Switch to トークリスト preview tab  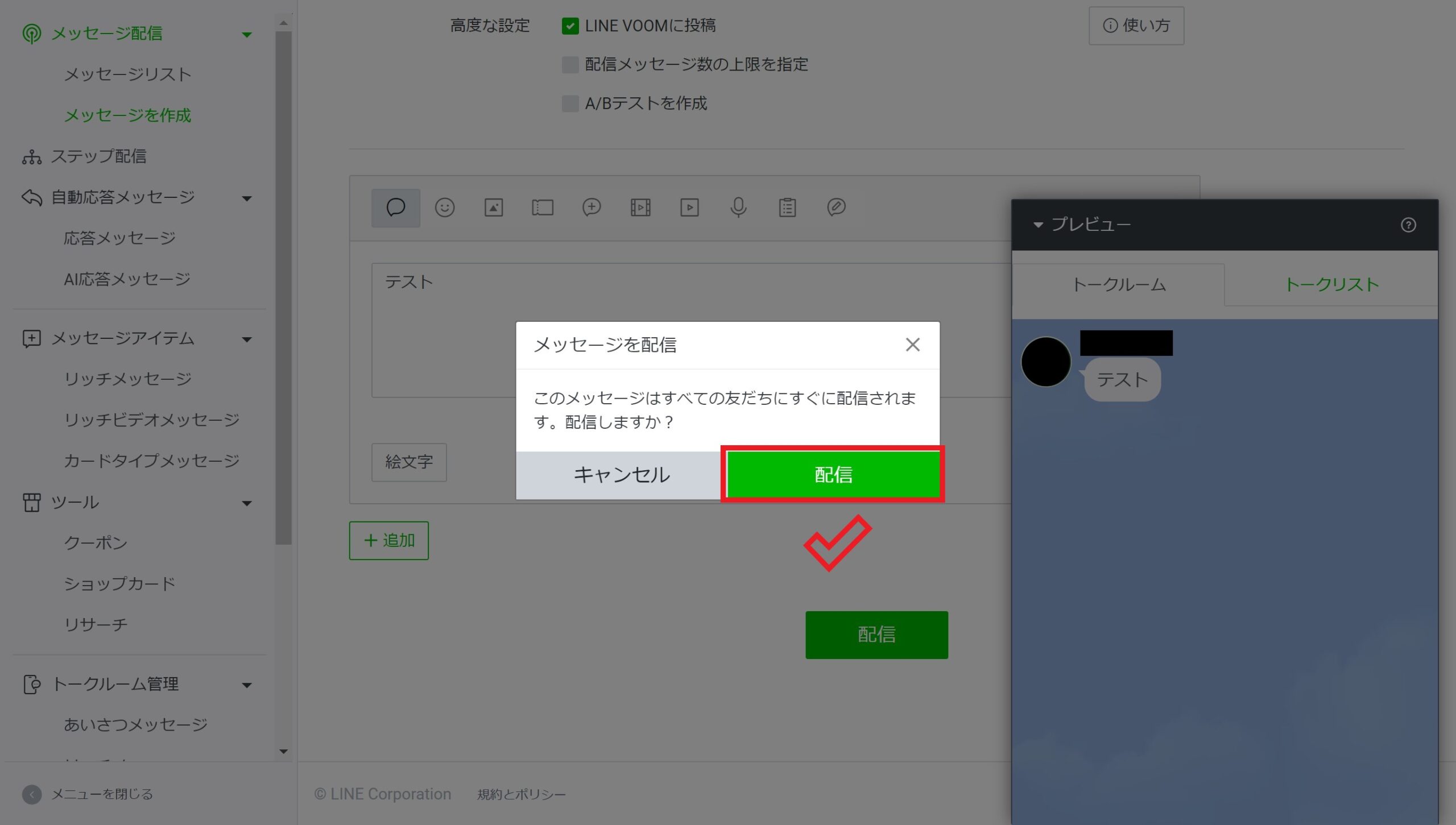[1331, 285]
